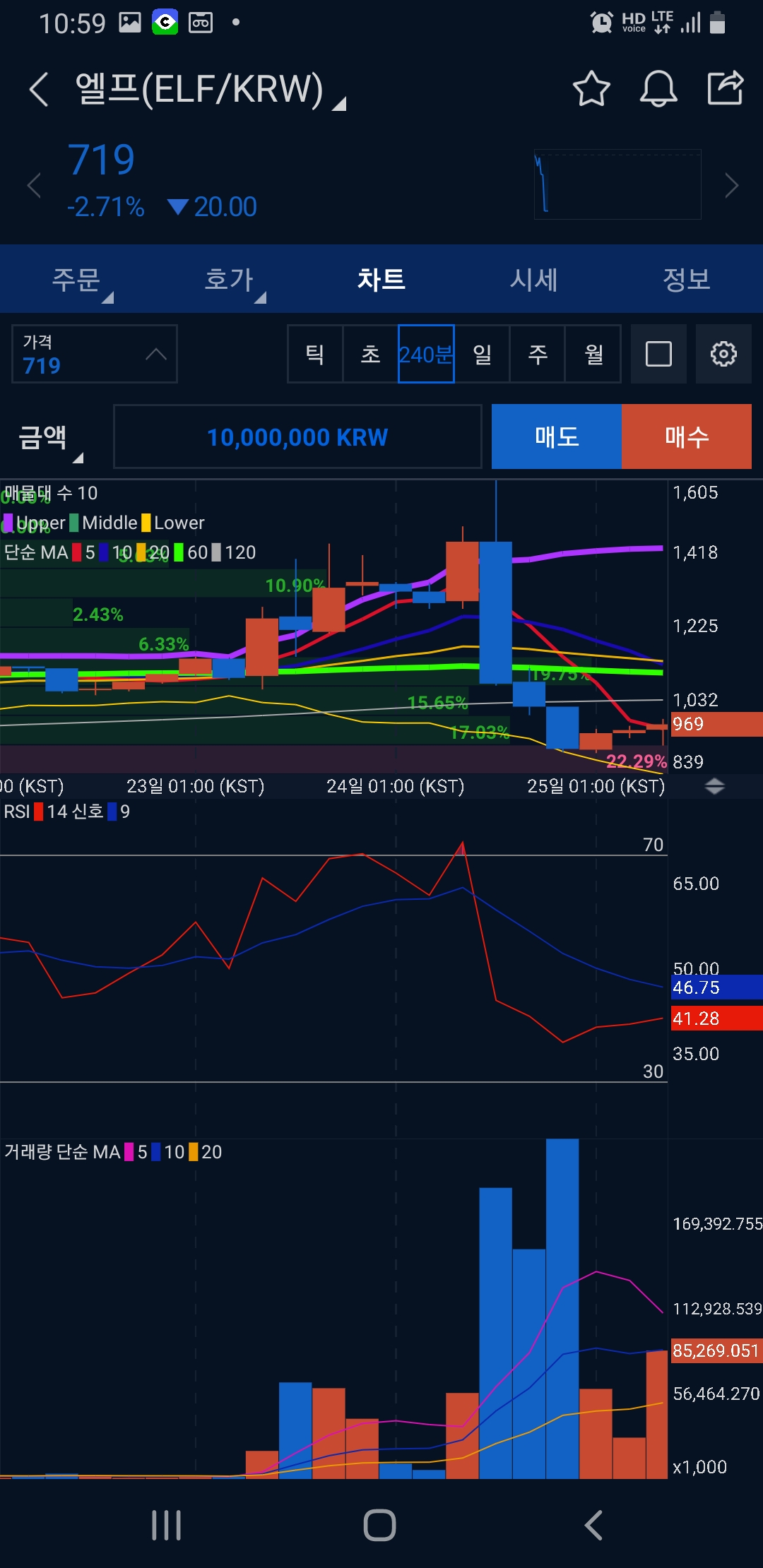Expand the coin selector triangle after ELF/KRW
This screenshot has height=1568, width=763.
[339, 104]
